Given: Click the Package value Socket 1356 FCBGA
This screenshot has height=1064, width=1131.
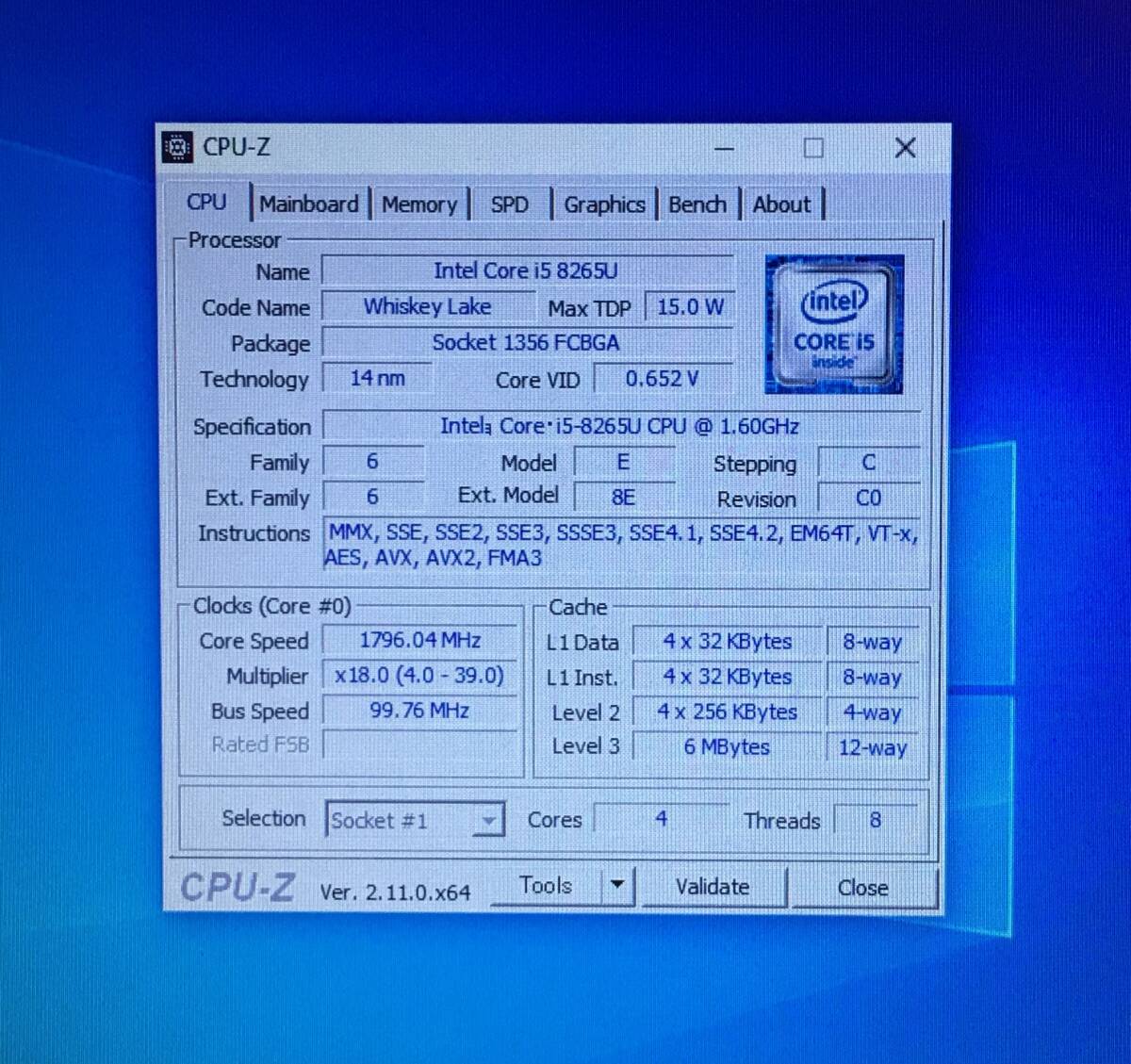Looking at the screenshot, I should point(527,342).
